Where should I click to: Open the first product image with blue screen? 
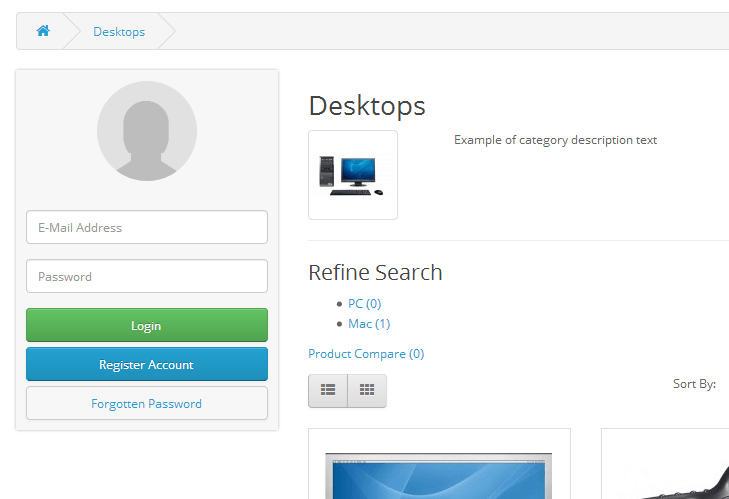point(439,474)
